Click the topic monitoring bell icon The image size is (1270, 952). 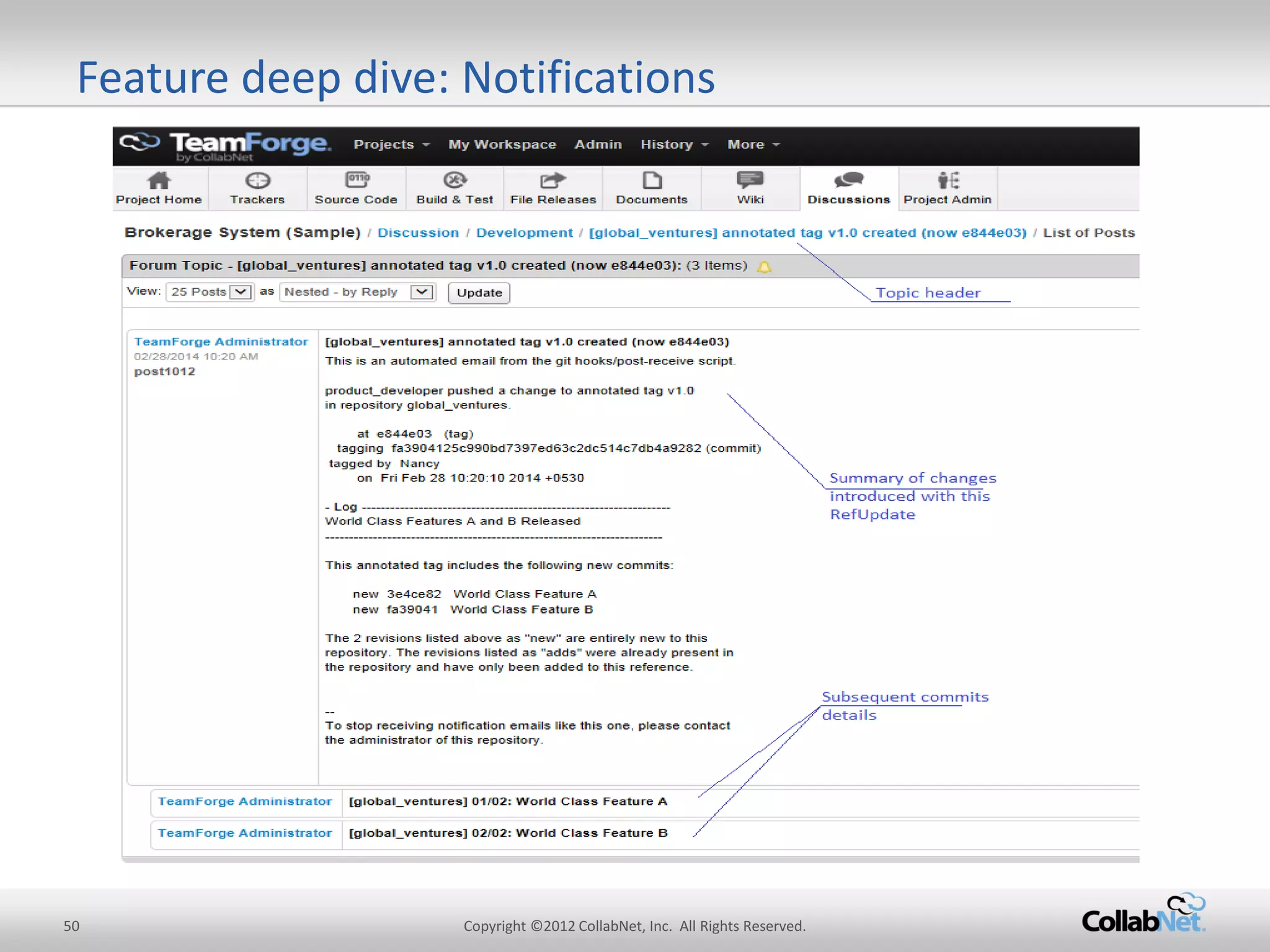[x=765, y=267]
